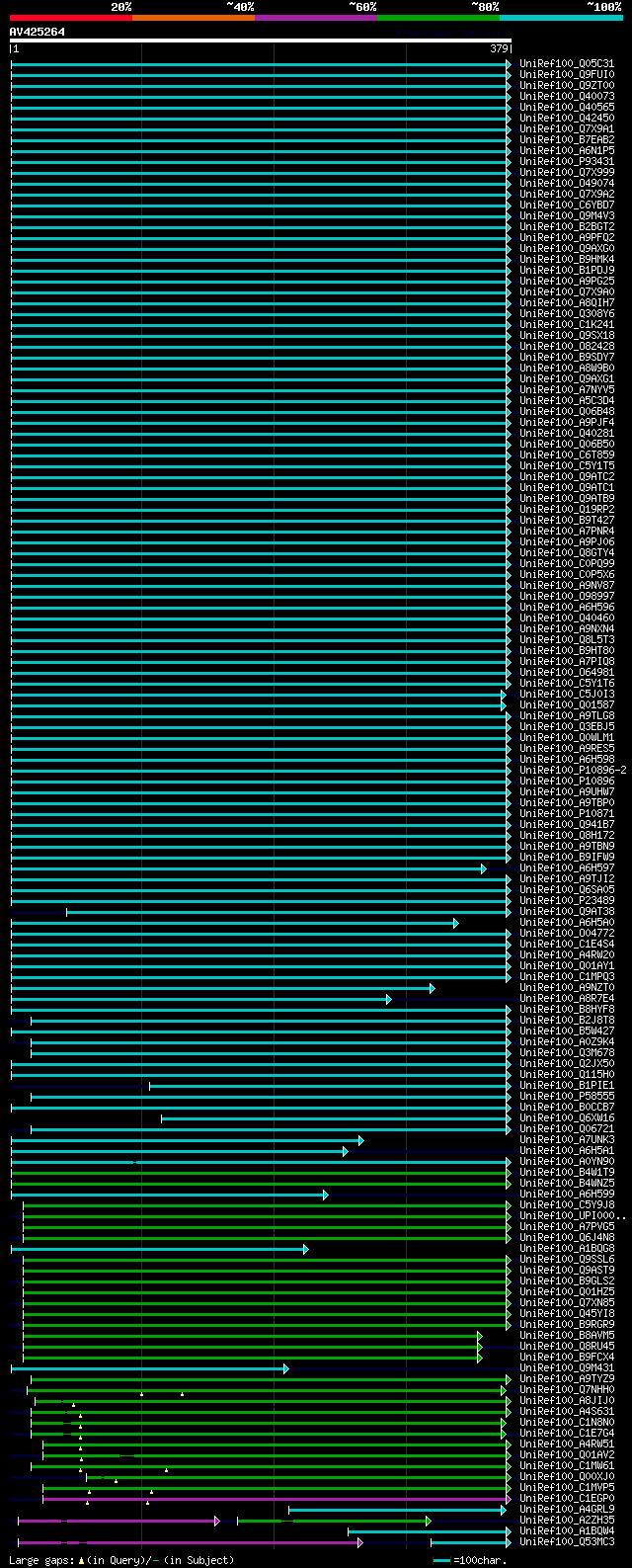This screenshot has height=1568, width=632.
Task: Select label UniRef100_A4GRL9
Action: (567, 1509)
